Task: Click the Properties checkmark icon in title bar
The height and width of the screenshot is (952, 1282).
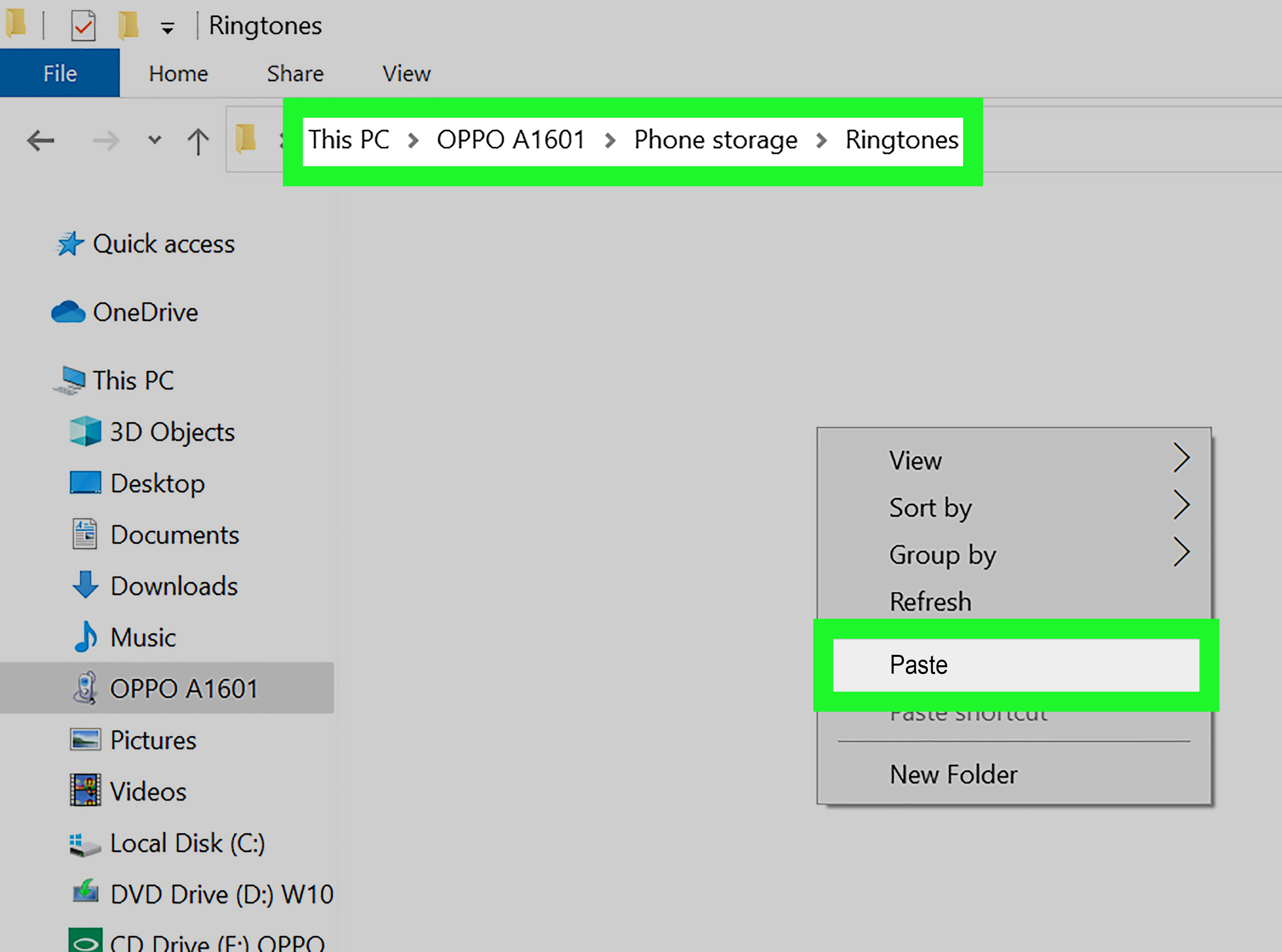Action: pyautogui.click(x=84, y=25)
